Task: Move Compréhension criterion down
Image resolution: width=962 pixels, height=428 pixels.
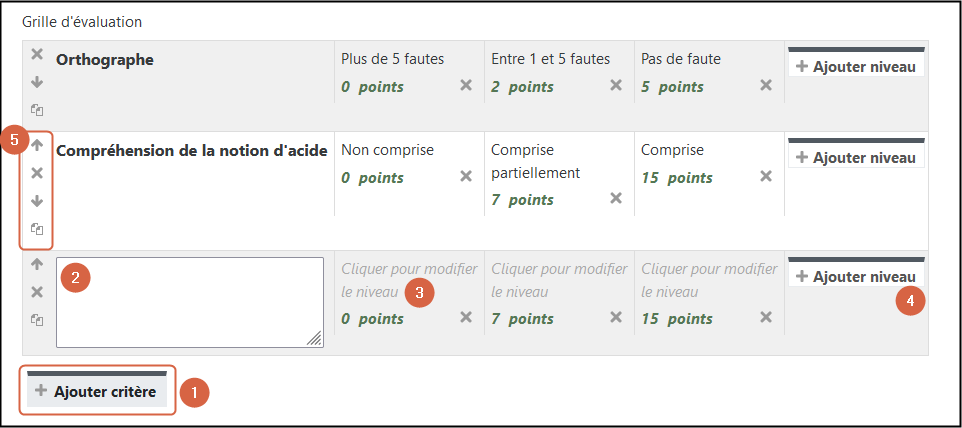Action: point(37,201)
